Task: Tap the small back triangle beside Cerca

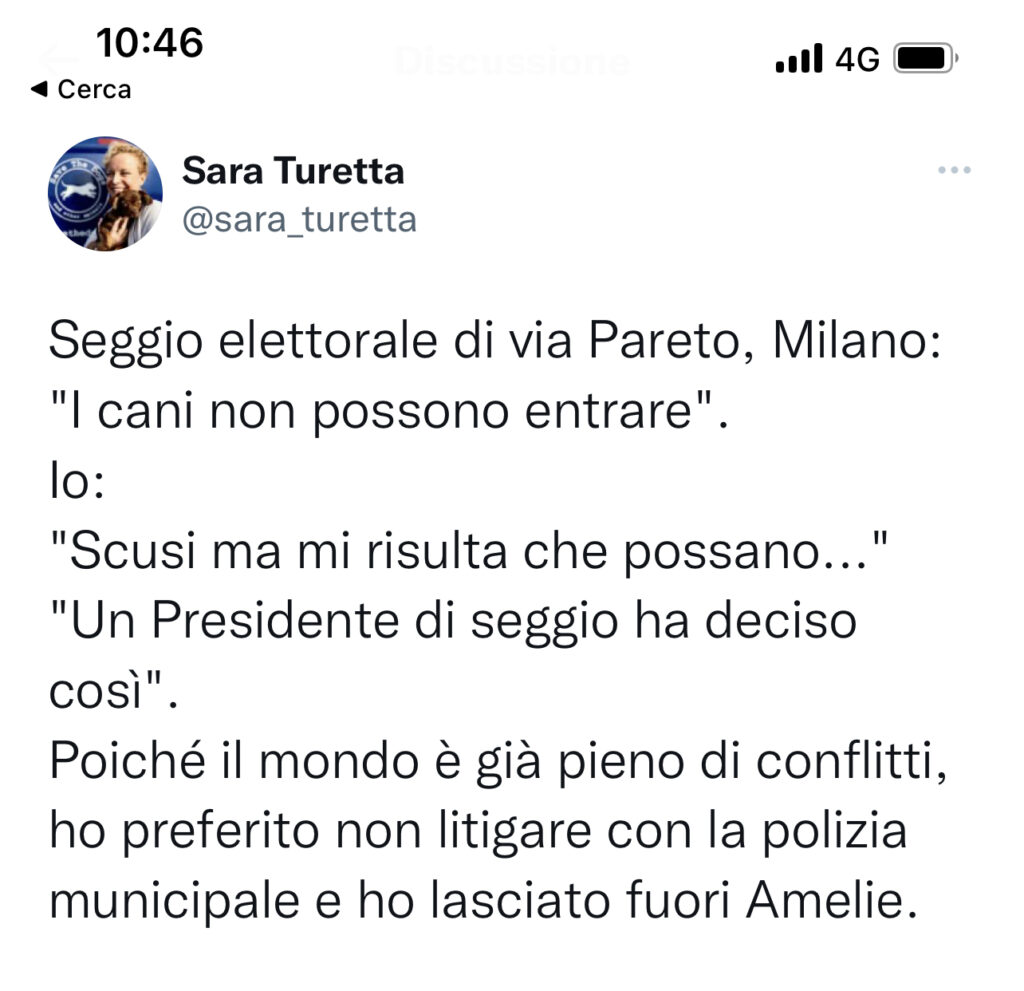Action: pyautogui.click(x=39, y=88)
